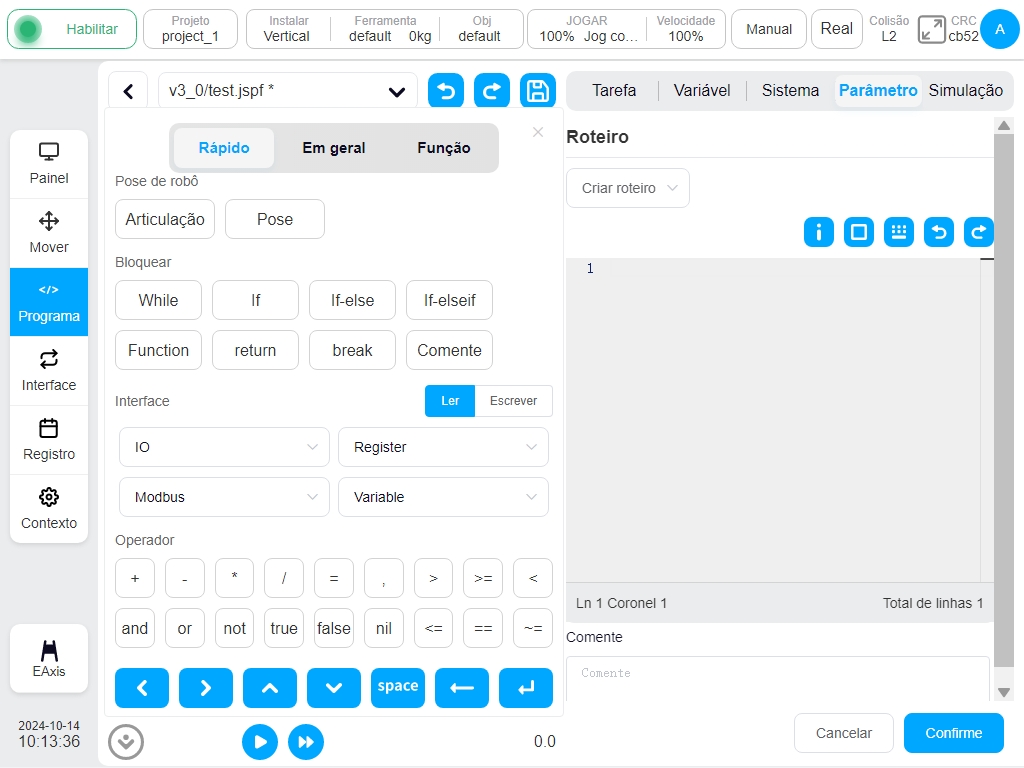Viewport: 1024px width, 768px height.
Task: Click the scrollbar down arrow on the right
Action: click(x=1004, y=693)
